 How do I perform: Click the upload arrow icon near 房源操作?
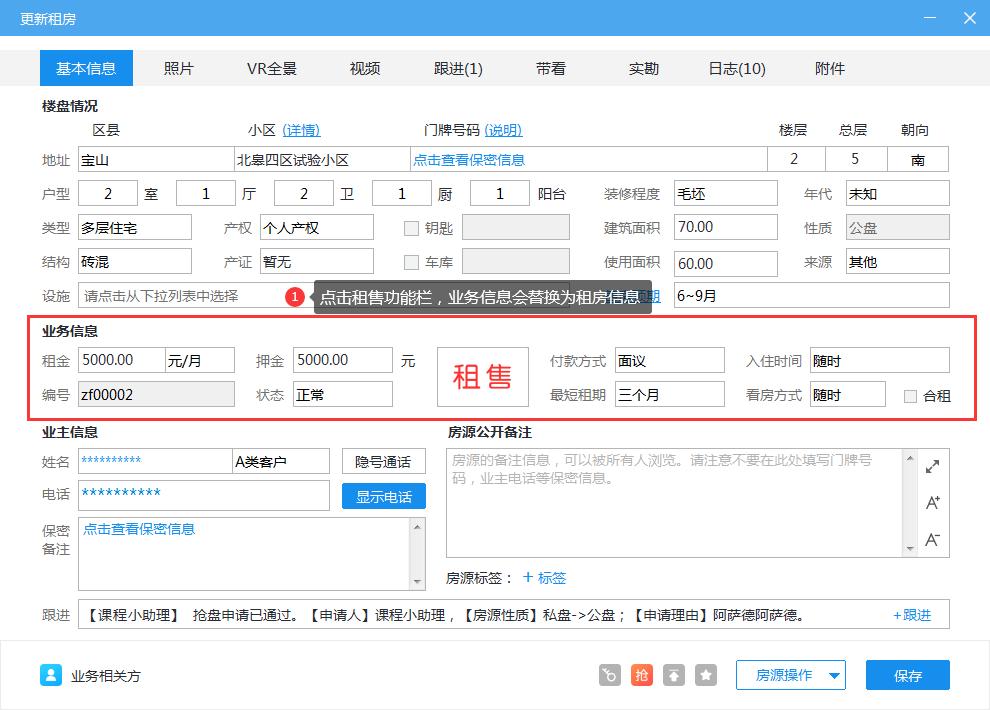(x=674, y=675)
